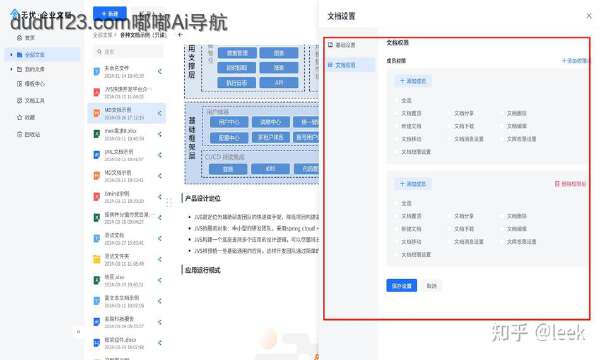
Task: Tick the first group's select-all checkbox
Action: (x=396, y=100)
